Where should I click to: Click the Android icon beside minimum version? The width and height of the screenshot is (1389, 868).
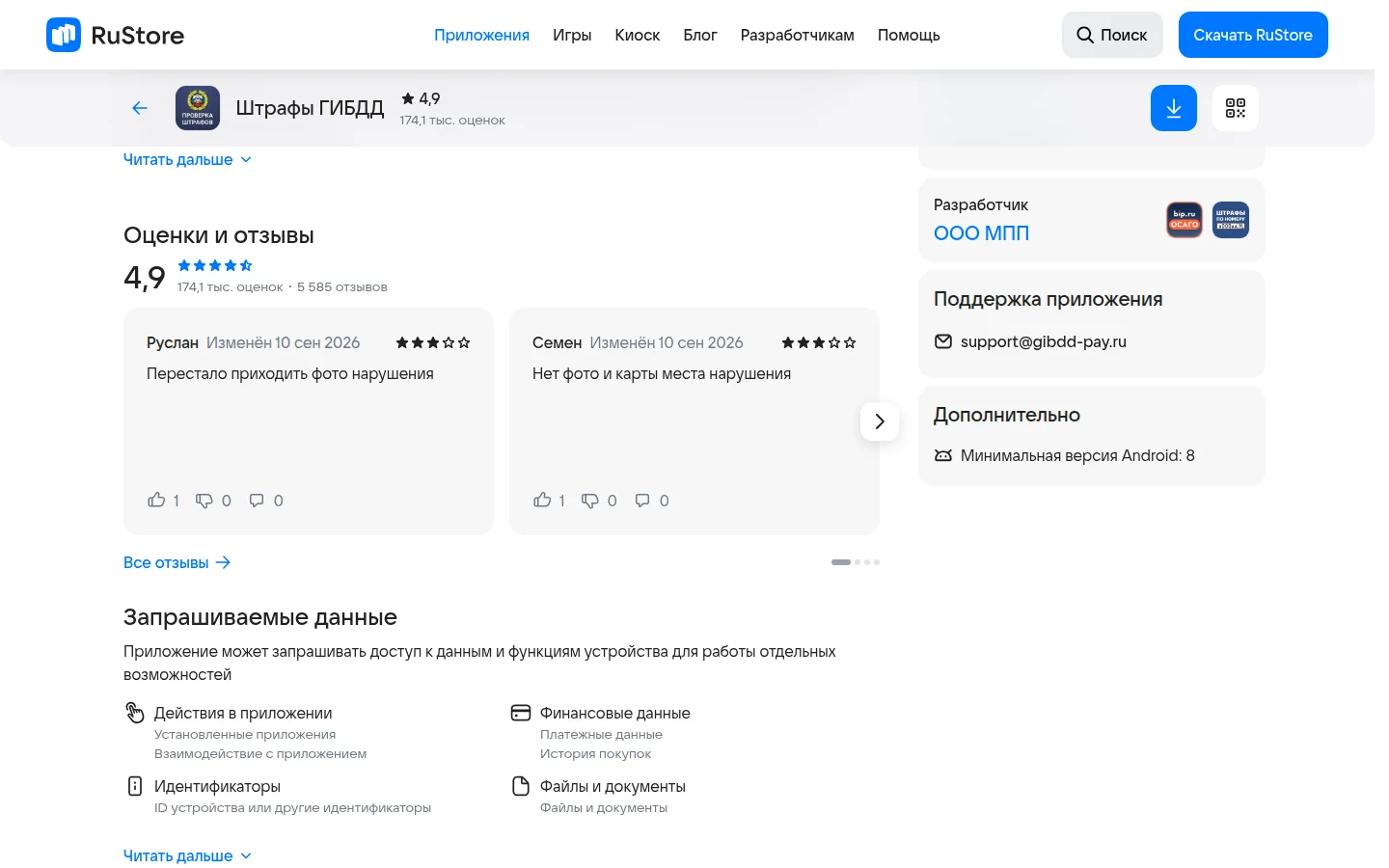[943, 455]
